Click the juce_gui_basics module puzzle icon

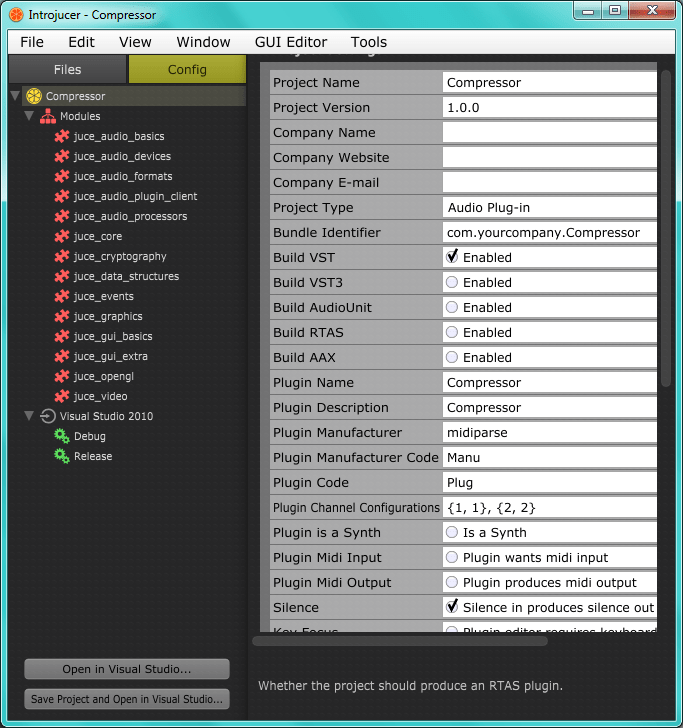point(62,336)
